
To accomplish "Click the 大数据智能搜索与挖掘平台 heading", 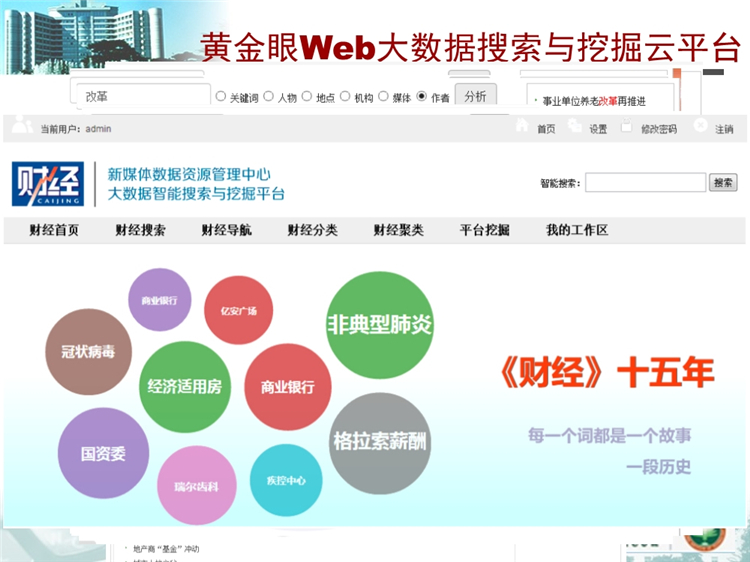I will pyautogui.click(x=196, y=194).
